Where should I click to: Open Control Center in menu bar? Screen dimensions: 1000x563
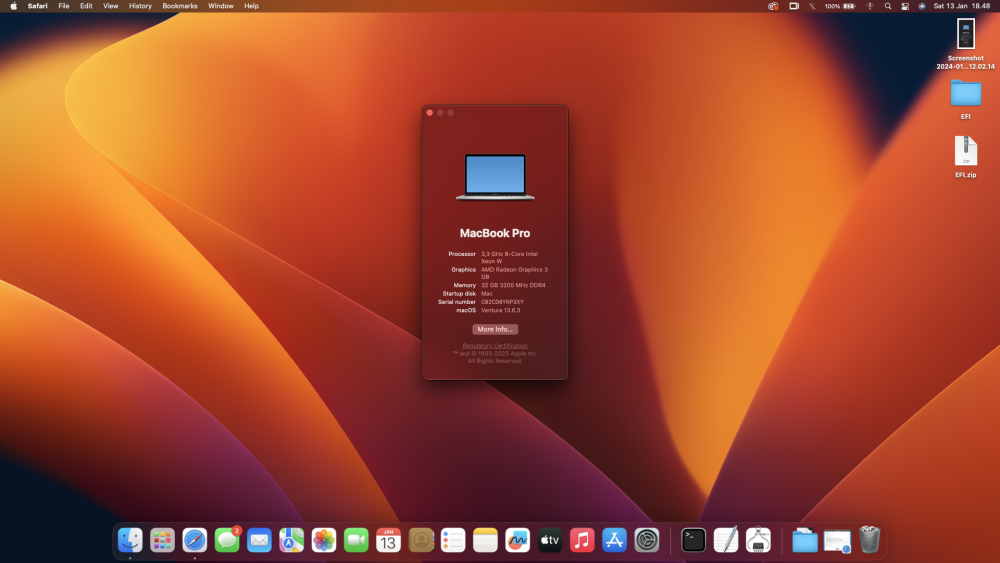click(905, 6)
